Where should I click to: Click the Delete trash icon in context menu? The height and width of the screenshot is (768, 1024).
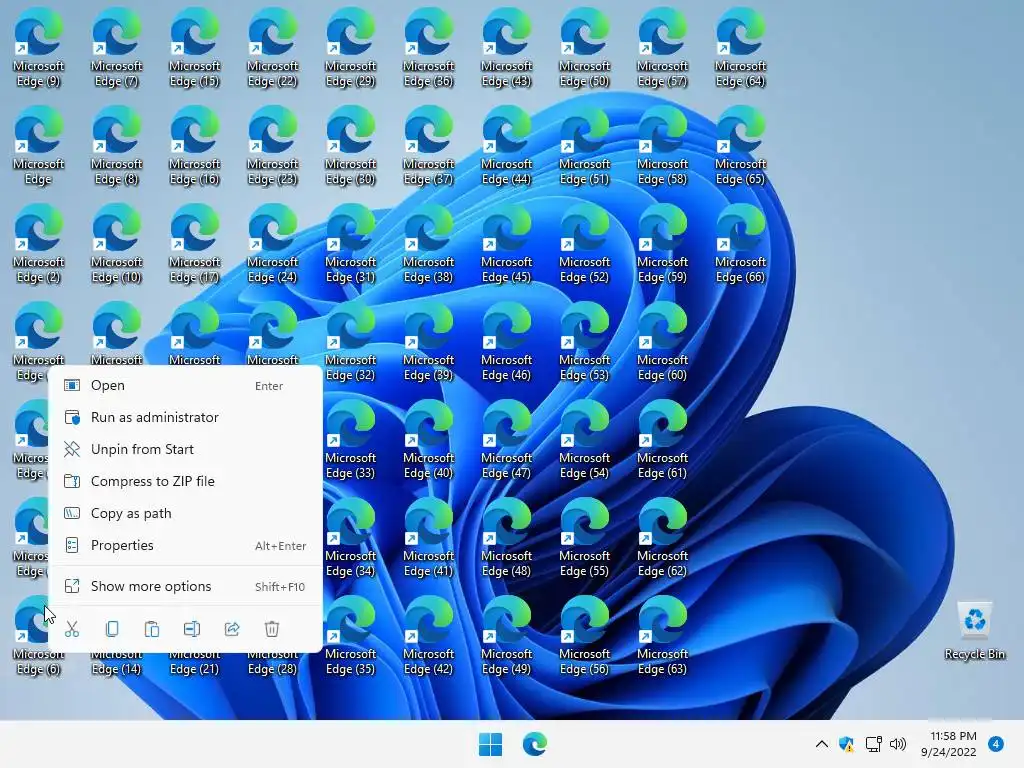point(272,629)
